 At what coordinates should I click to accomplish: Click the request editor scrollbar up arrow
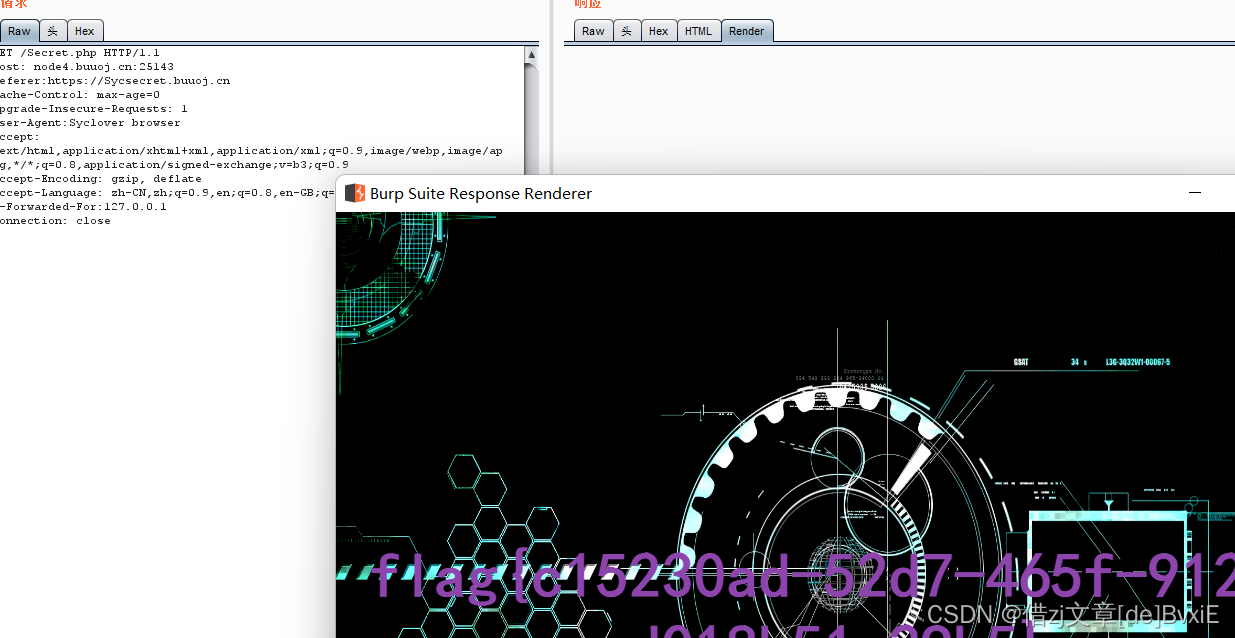pos(531,55)
